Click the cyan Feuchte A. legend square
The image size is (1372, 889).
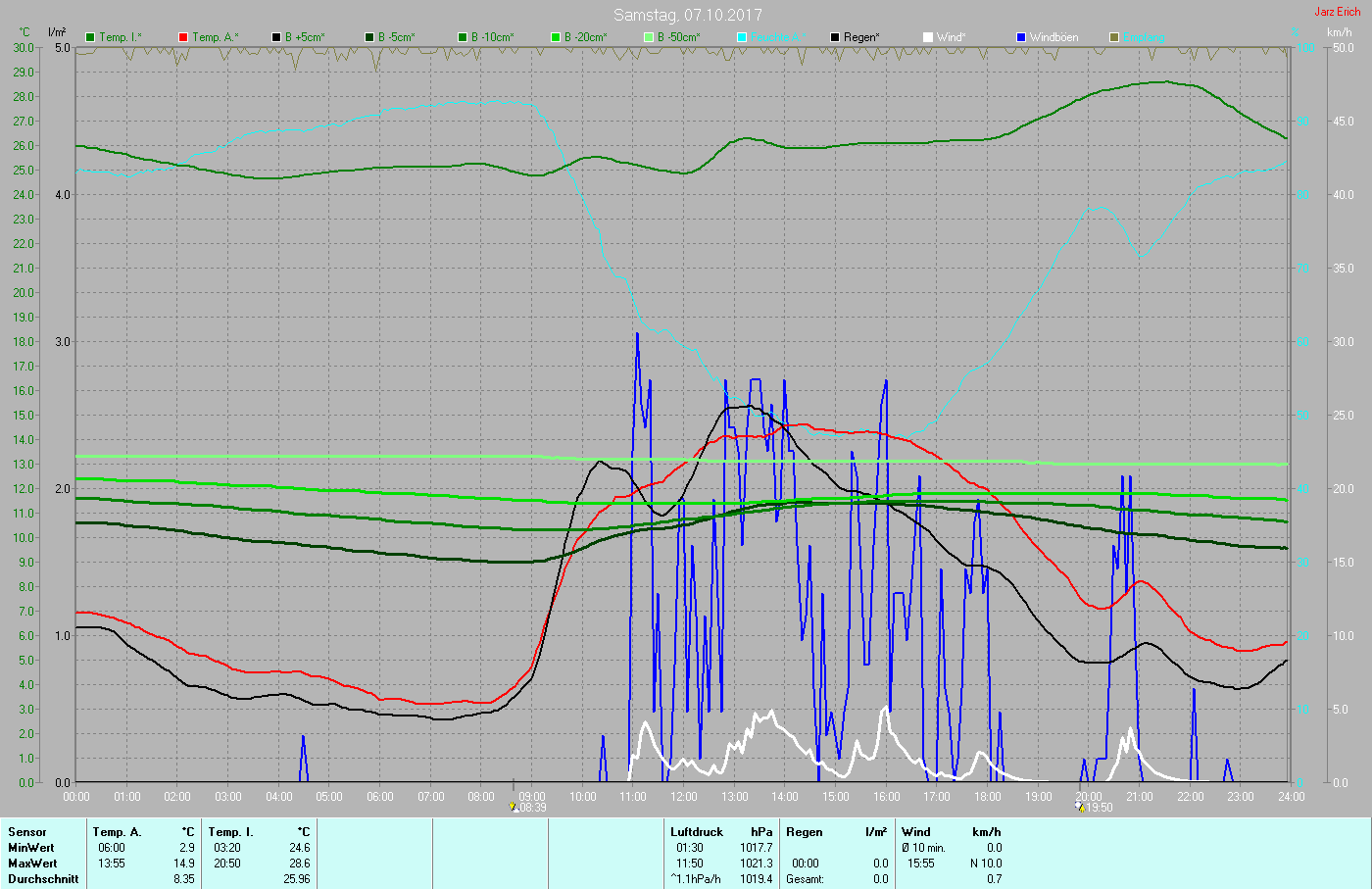(x=742, y=37)
